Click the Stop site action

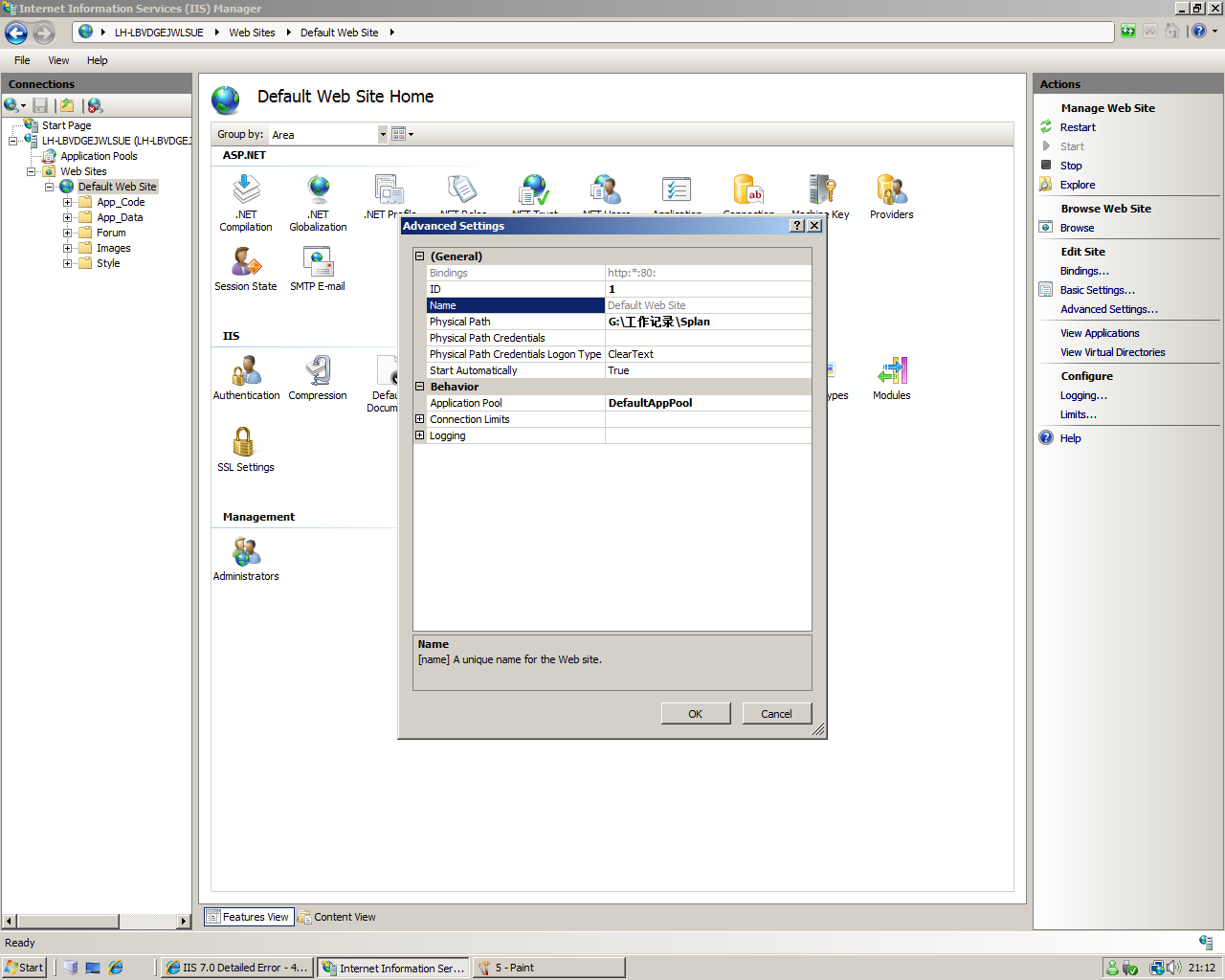click(1070, 166)
